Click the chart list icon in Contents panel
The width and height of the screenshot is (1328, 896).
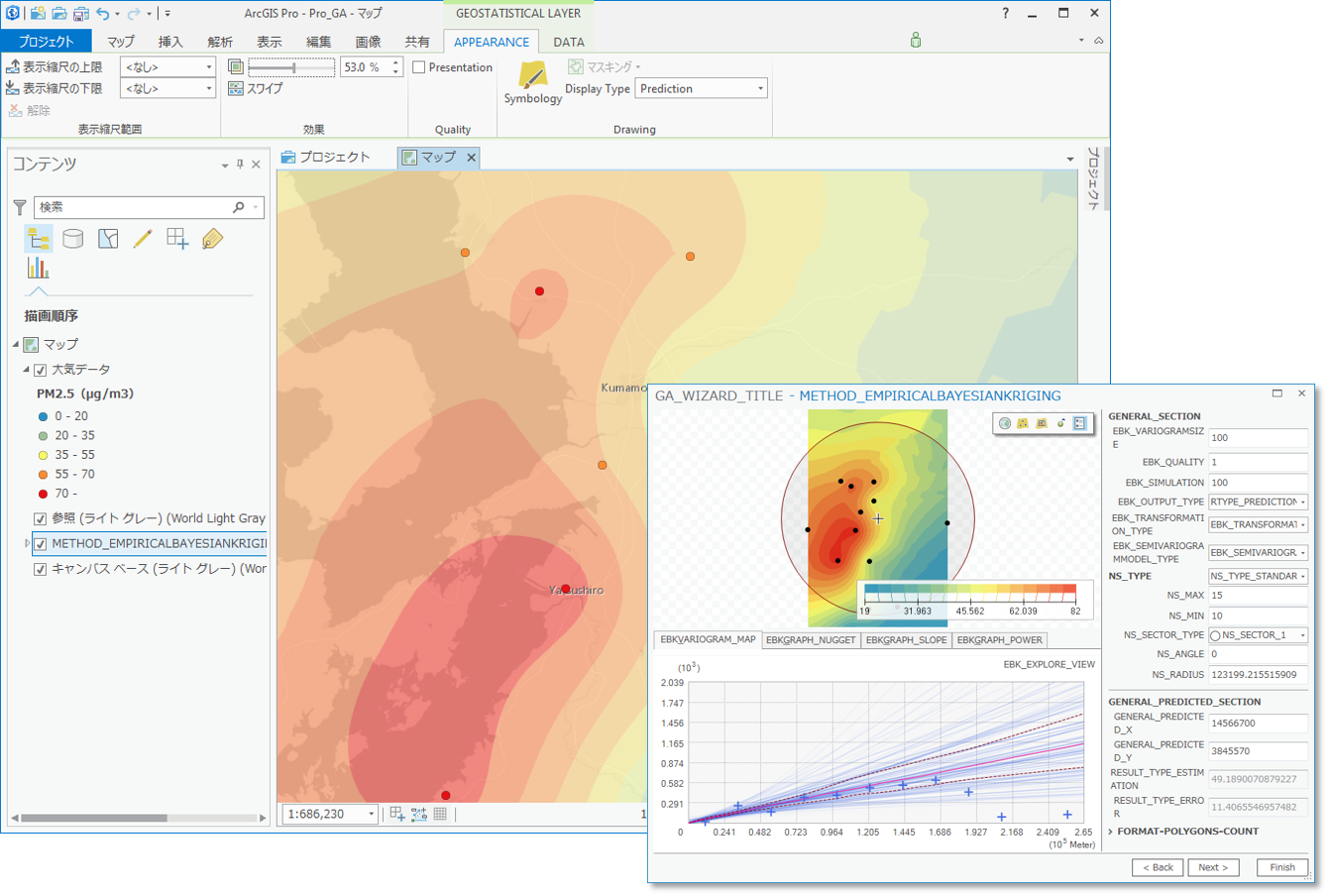(x=38, y=268)
